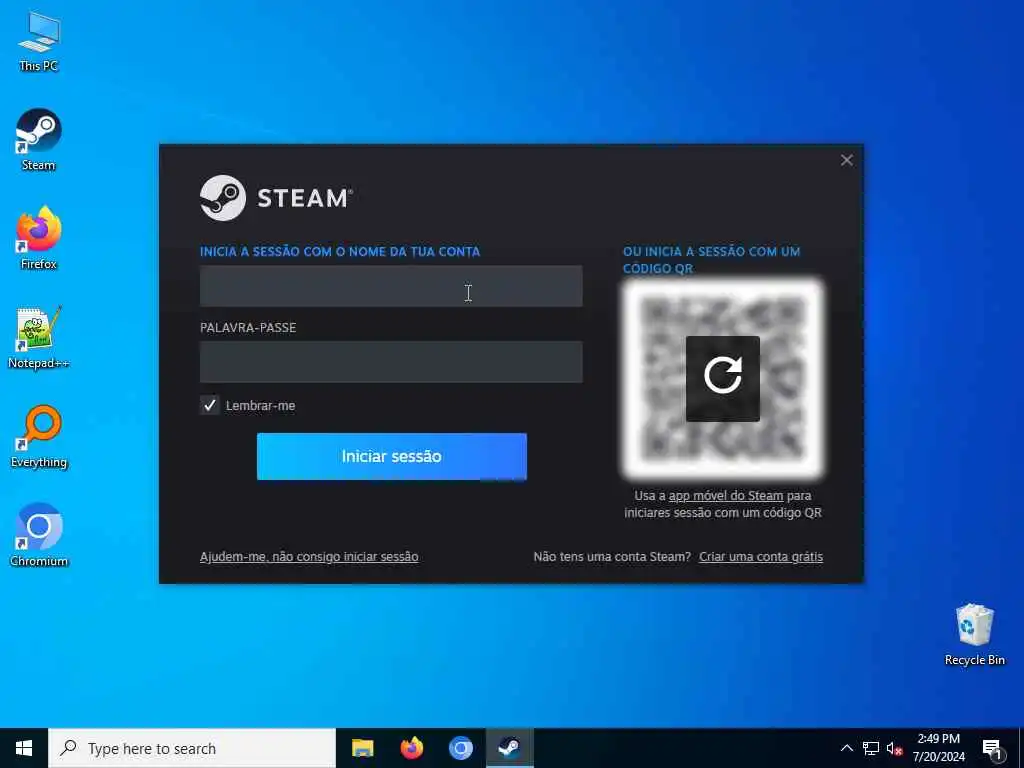Image resolution: width=1024 pixels, height=768 pixels.
Task: Launch Firefox from the taskbar
Action: pos(411,748)
